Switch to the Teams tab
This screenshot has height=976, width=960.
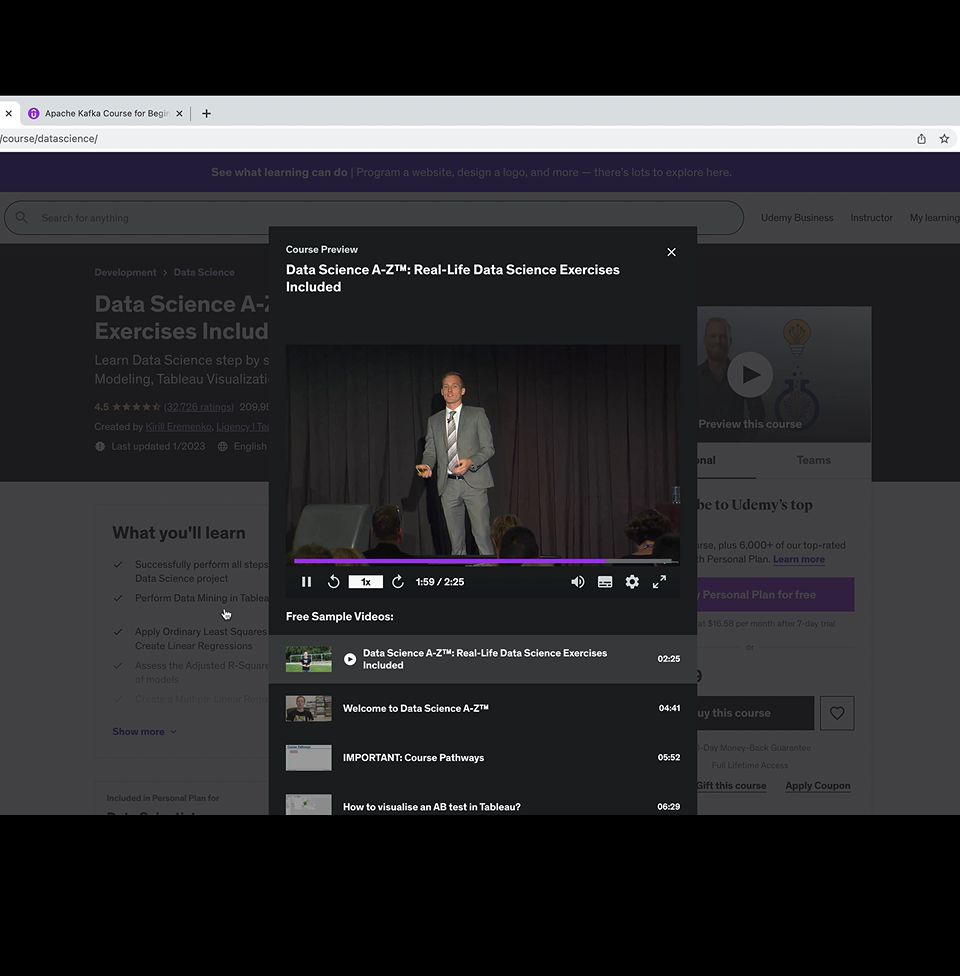tap(813, 460)
